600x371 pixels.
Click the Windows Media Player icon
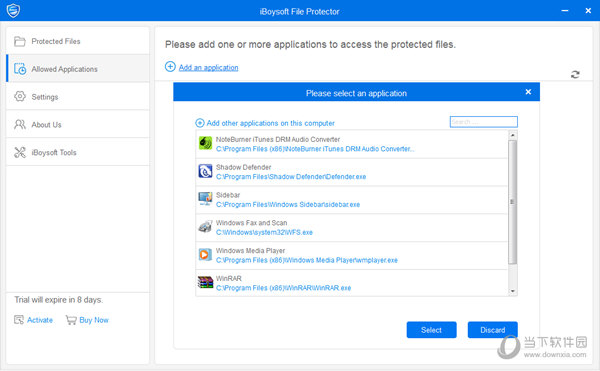pyautogui.click(x=205, y=254)
